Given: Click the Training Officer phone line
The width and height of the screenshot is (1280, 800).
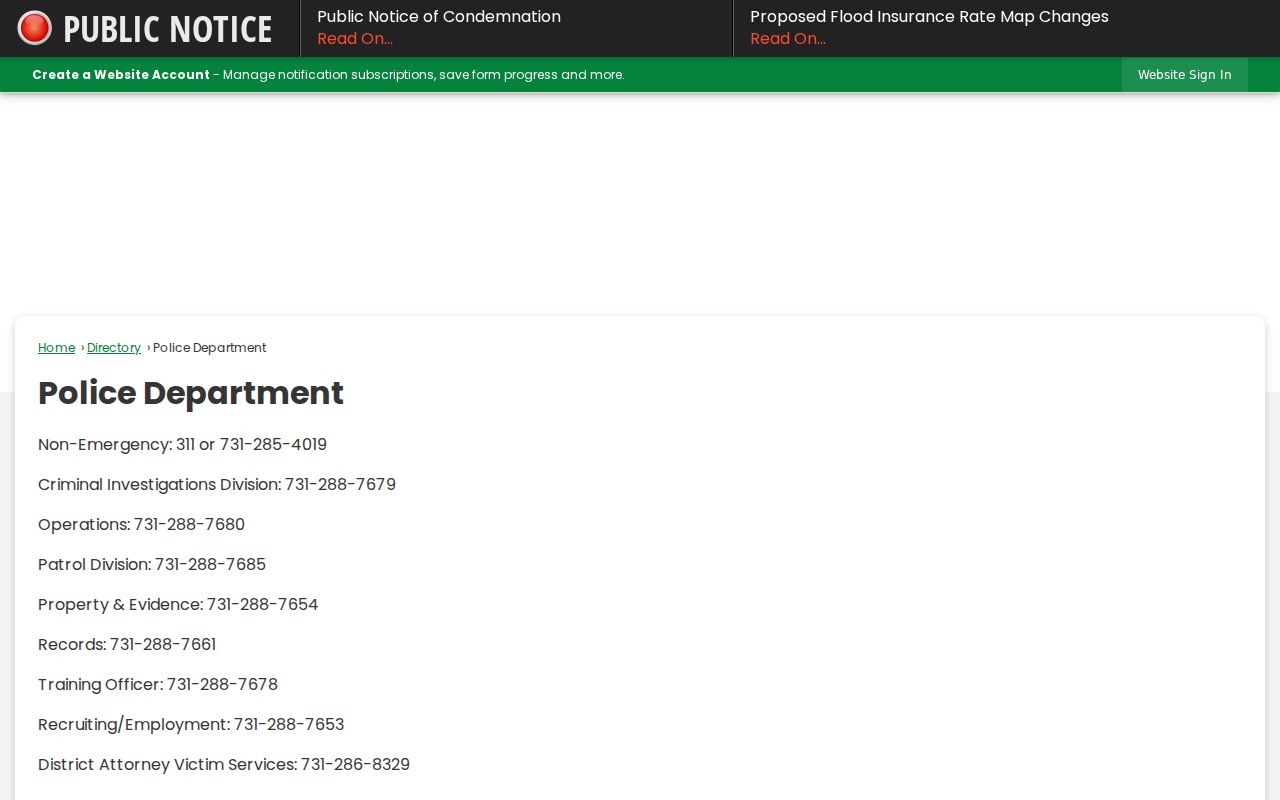Looking at the screenshot, I should [158, 685].
